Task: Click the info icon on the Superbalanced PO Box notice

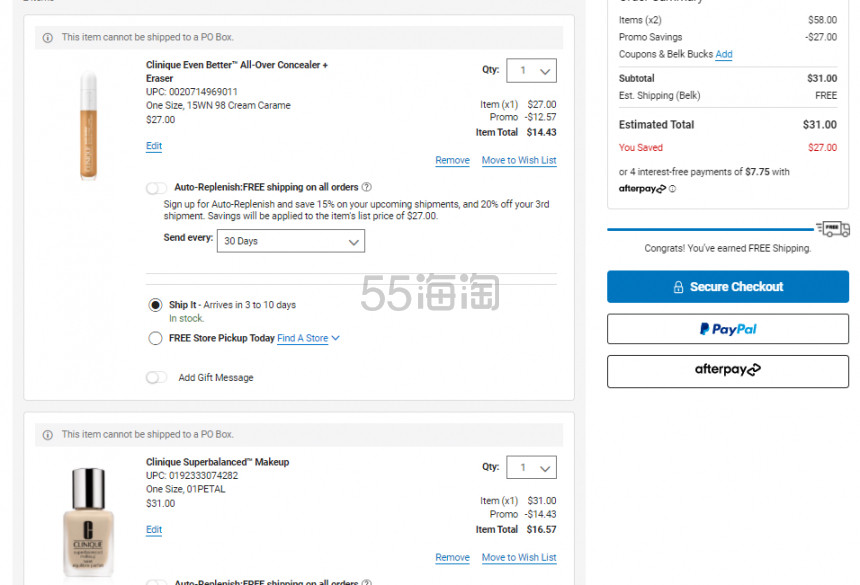Action: [x=48, y=435]
